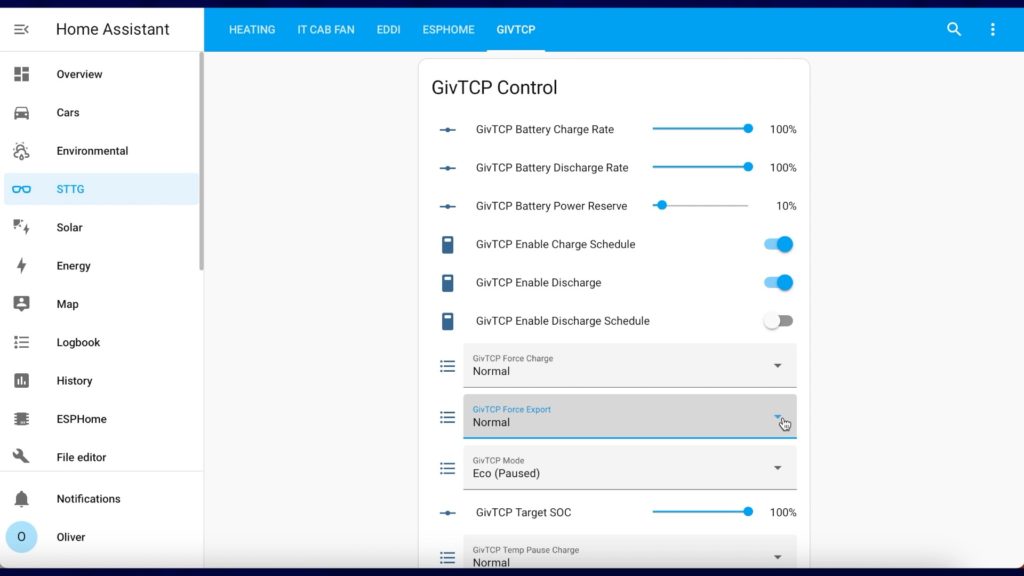Click Enable Charge Schedule entity icon
Screen dimensions: 1024x576
447,245
